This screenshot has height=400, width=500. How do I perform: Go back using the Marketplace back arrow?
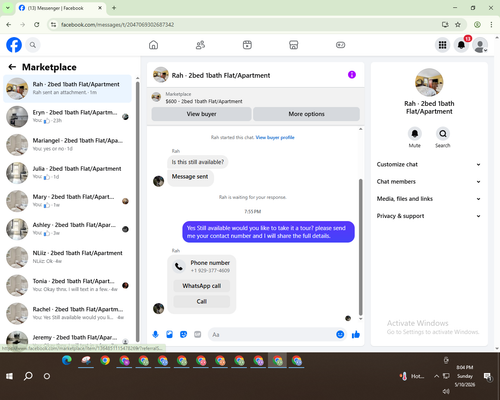pos(12,67)
